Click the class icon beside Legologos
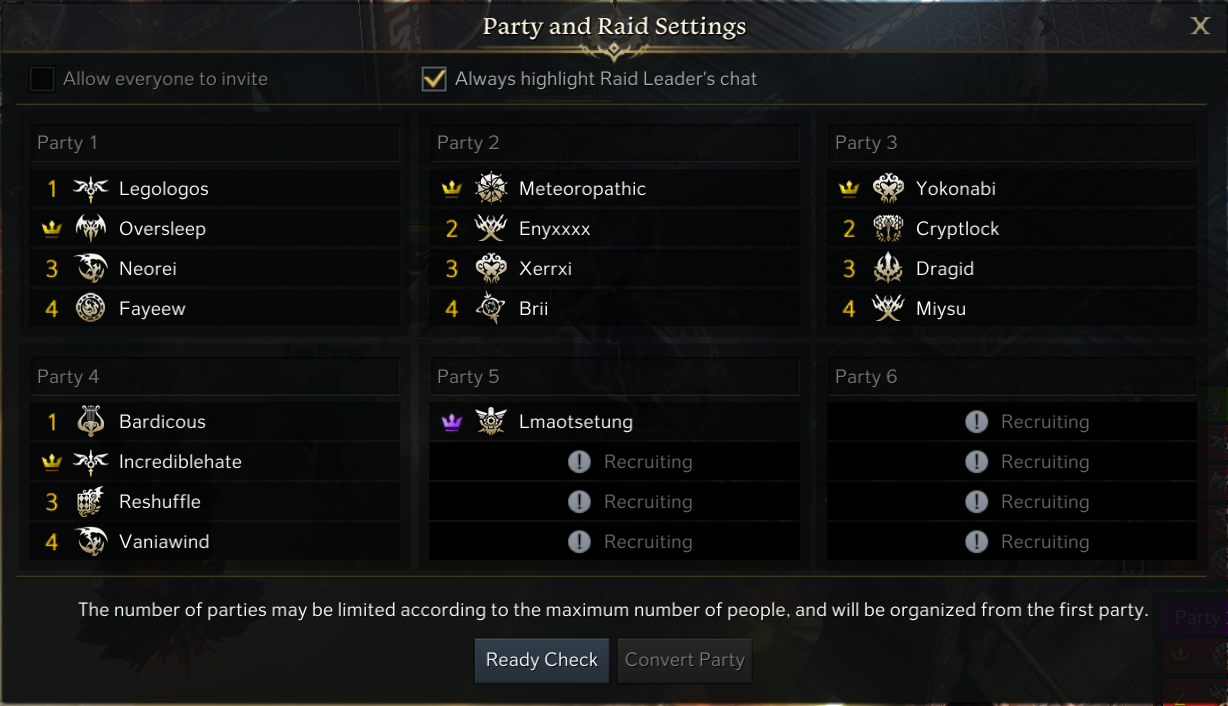The height and width of the screenshot is (706, 1228). (x=91, y=189)
